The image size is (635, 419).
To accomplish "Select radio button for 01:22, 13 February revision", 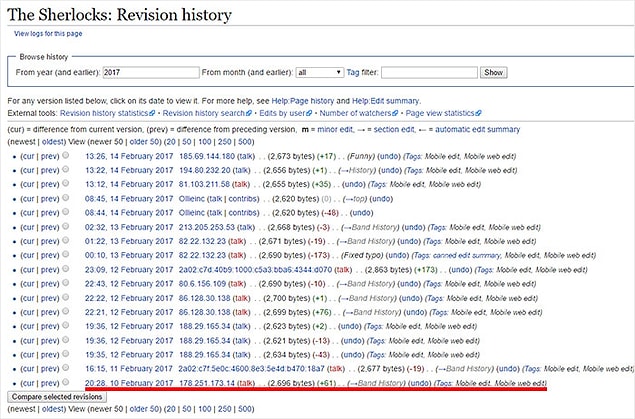I will 66,240.
